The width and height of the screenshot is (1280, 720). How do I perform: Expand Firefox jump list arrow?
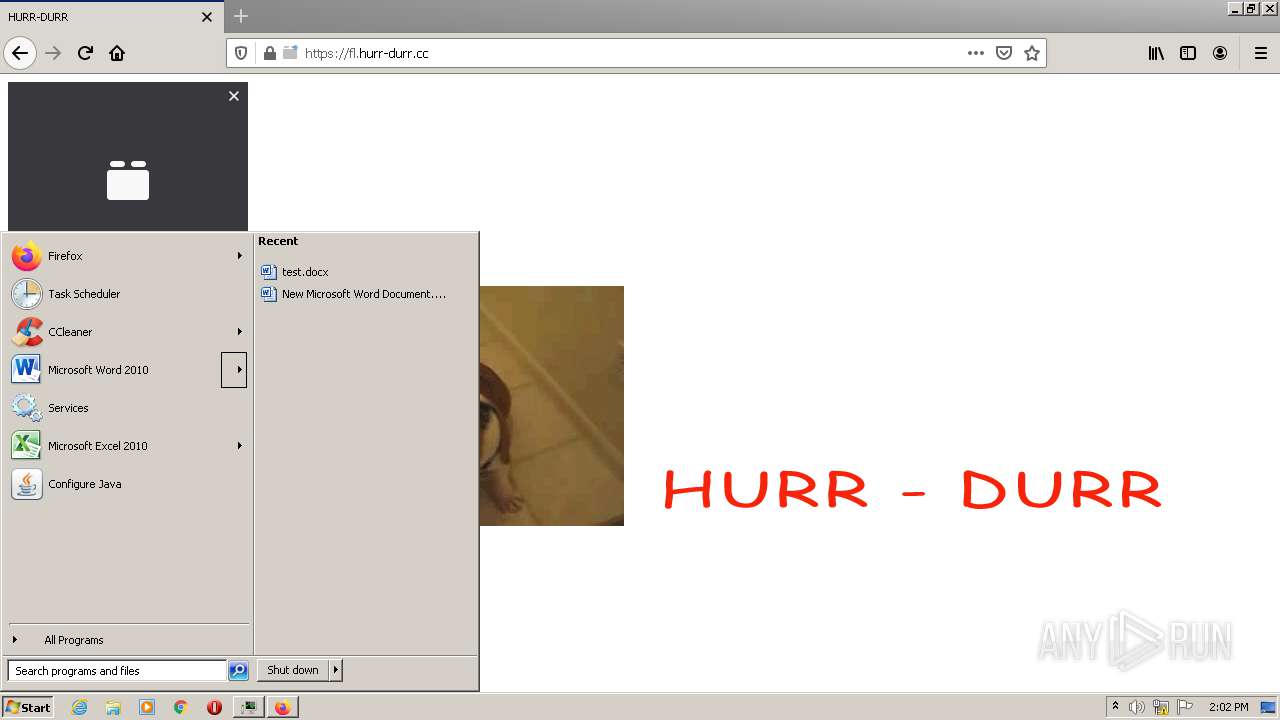pyautogui.click(x=239, y=256)
